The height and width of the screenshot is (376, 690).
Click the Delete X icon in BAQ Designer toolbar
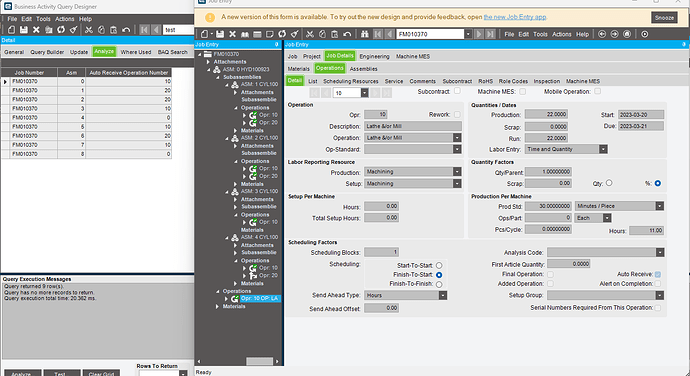pyautogui.click(x=36, y=29)
